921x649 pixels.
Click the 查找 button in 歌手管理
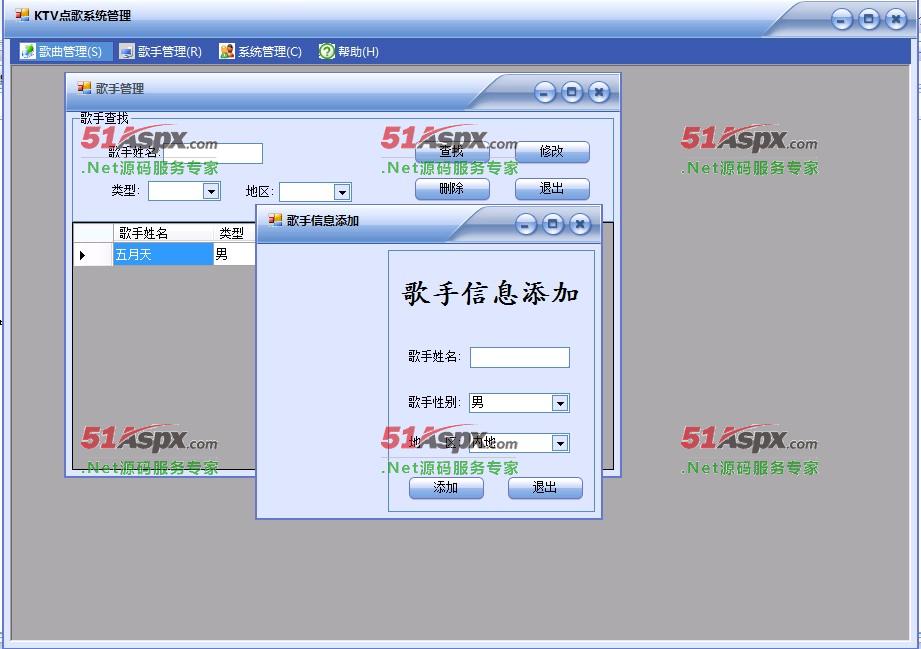click(452, 152)
